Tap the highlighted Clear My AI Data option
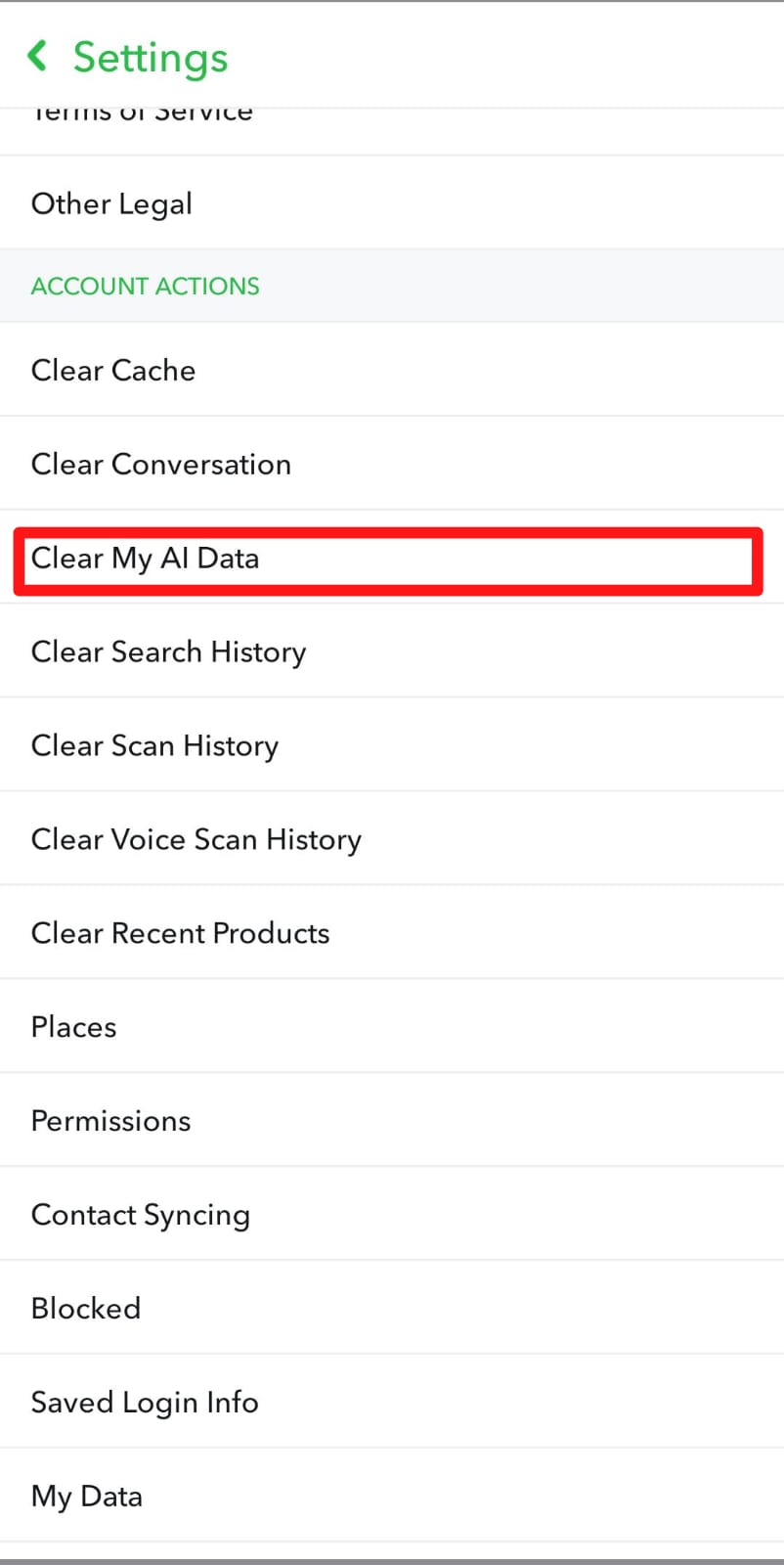The image size is (784, 1565). tap(146, 559)
